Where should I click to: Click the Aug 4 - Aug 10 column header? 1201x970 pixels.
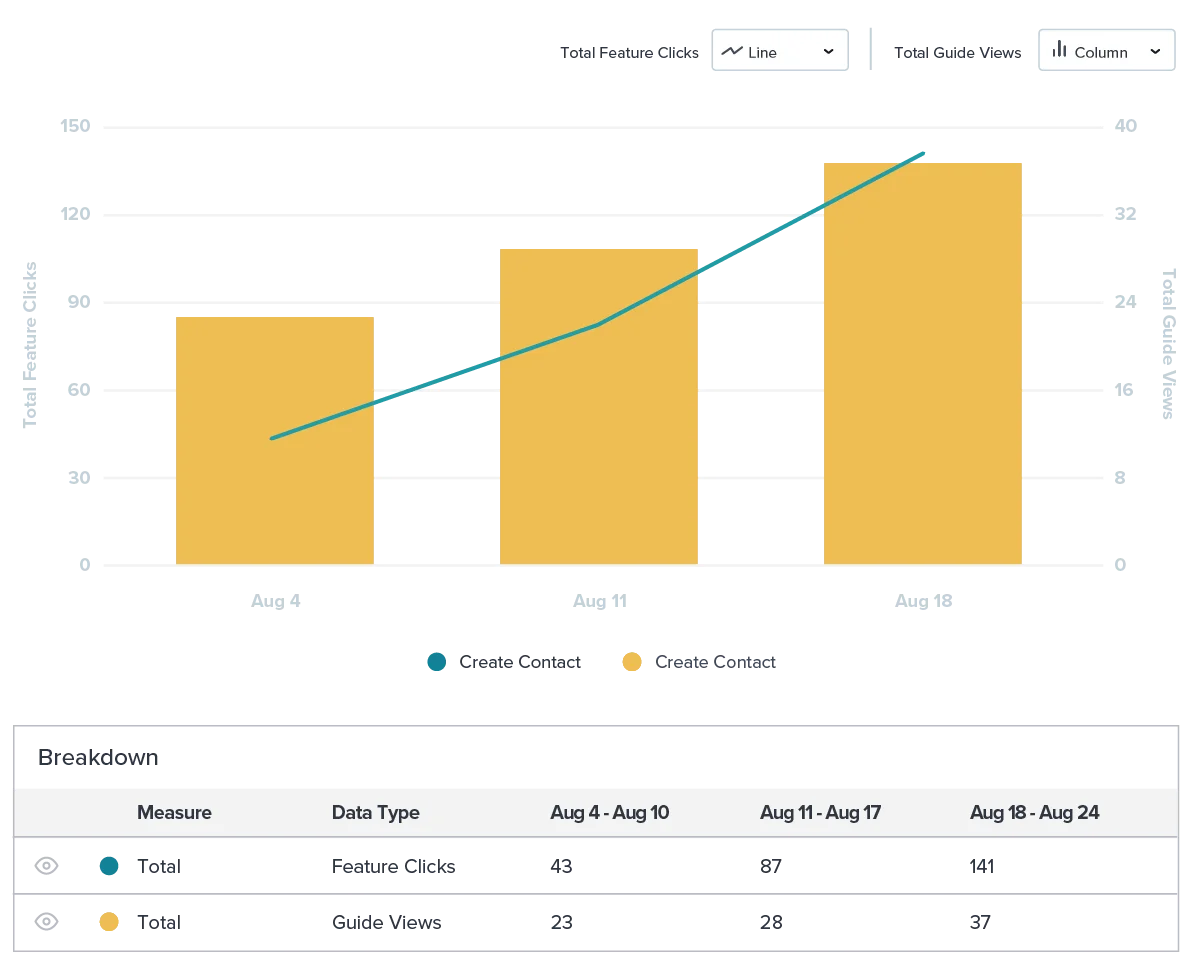coord(609,812)
